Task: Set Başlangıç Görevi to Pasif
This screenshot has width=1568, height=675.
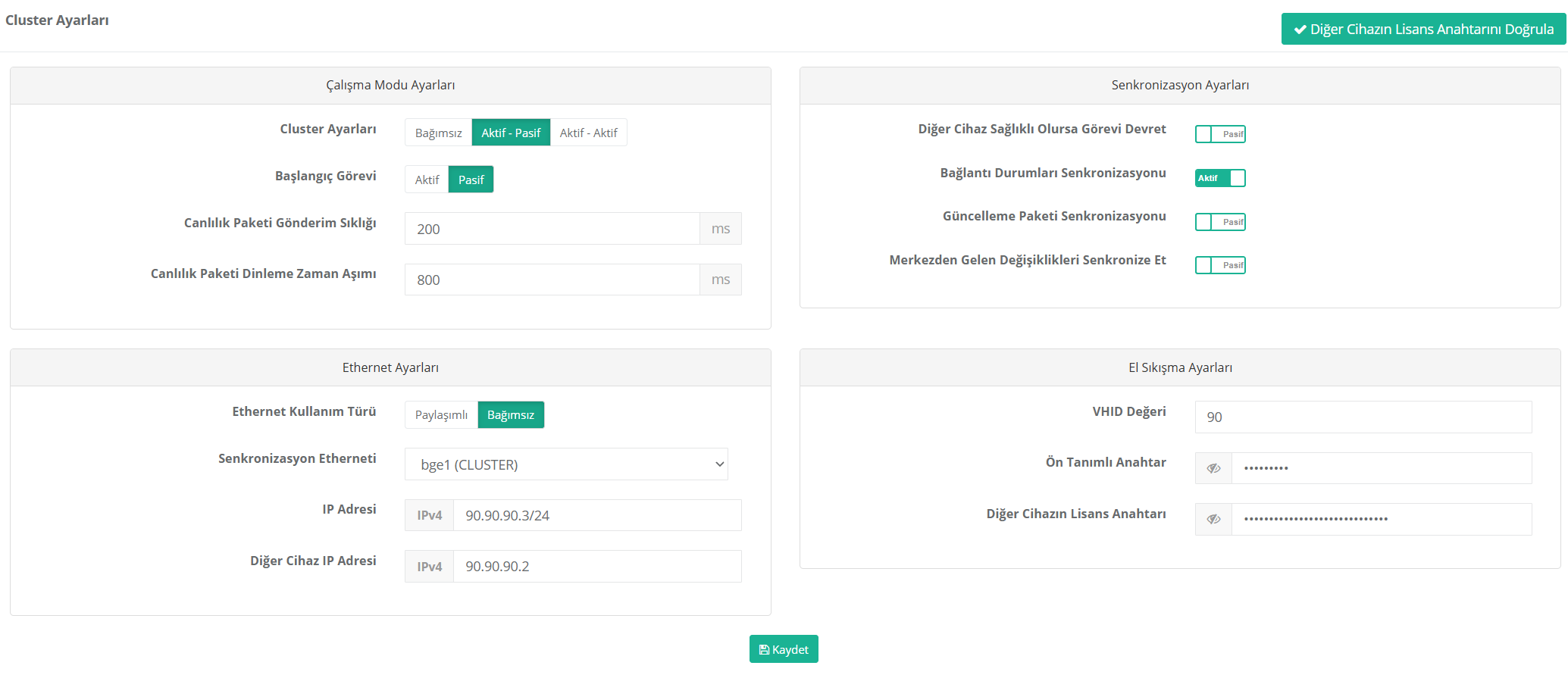Action: (x=471, y=180)
